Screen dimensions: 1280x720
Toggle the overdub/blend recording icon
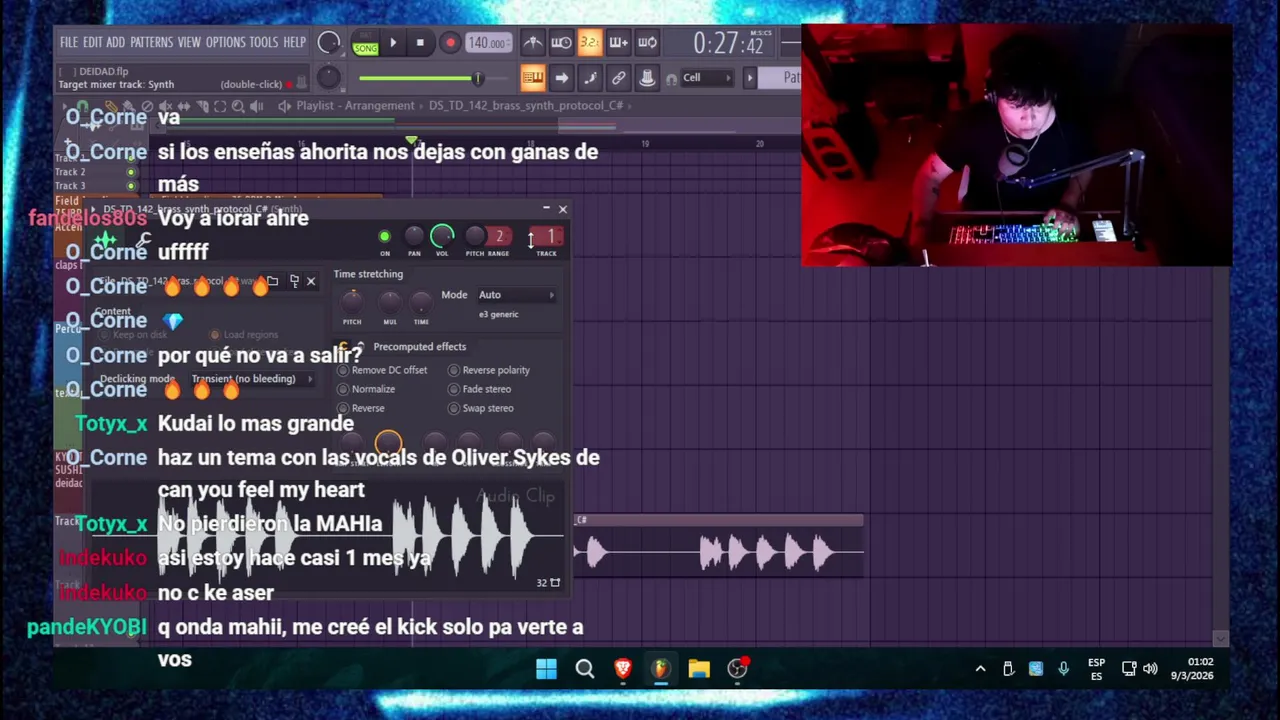(618, 42)
